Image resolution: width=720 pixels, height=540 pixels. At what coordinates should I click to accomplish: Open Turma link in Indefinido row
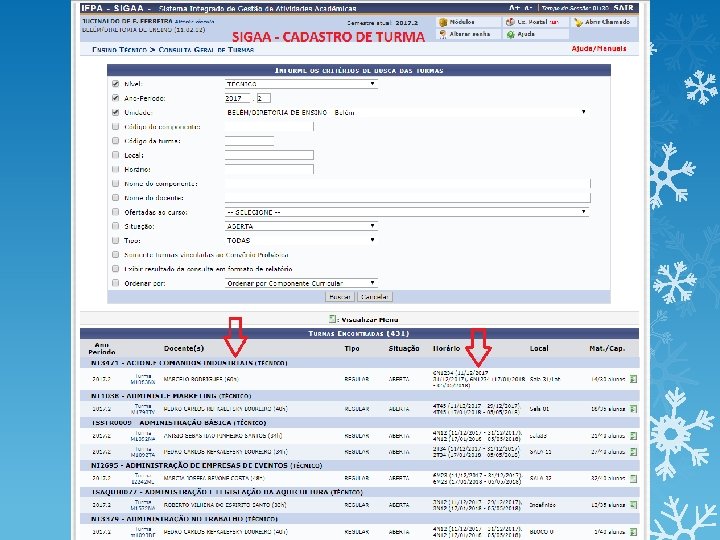click(143, 505)
